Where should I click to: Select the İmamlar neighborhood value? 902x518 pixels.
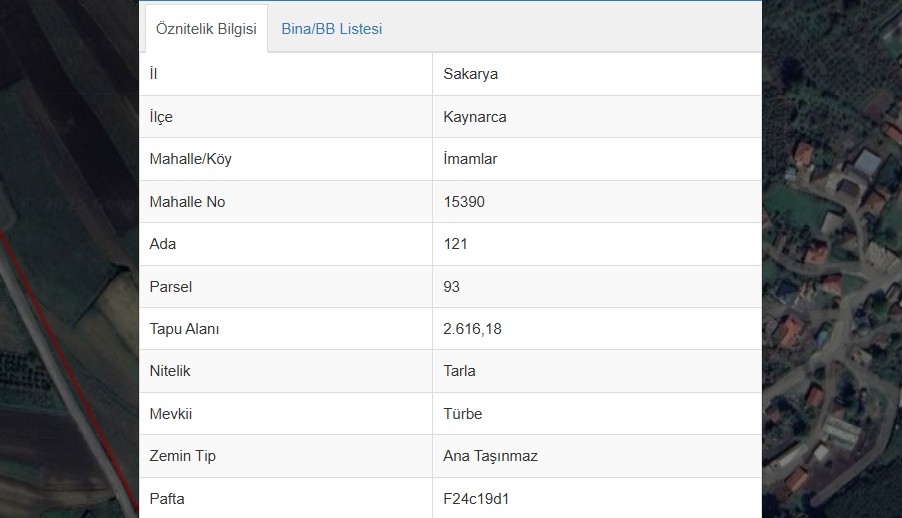tap(470, 159)
